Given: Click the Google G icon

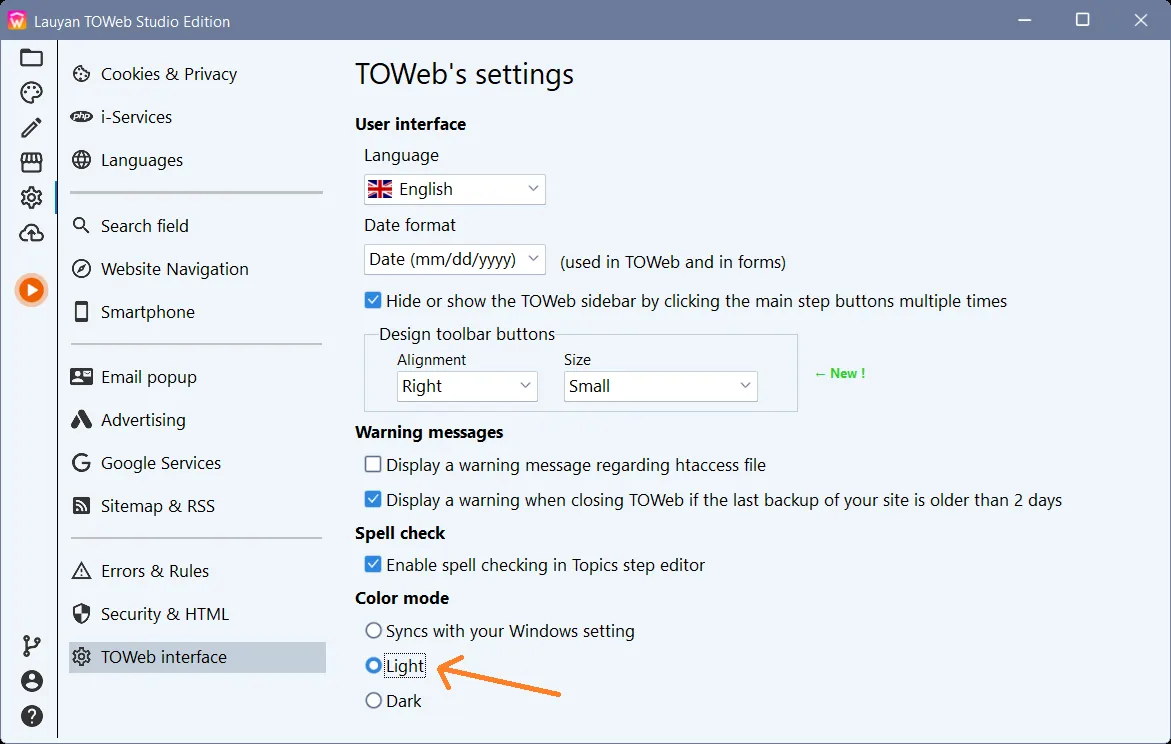Looking at the screenshot, I should point(81,462).
